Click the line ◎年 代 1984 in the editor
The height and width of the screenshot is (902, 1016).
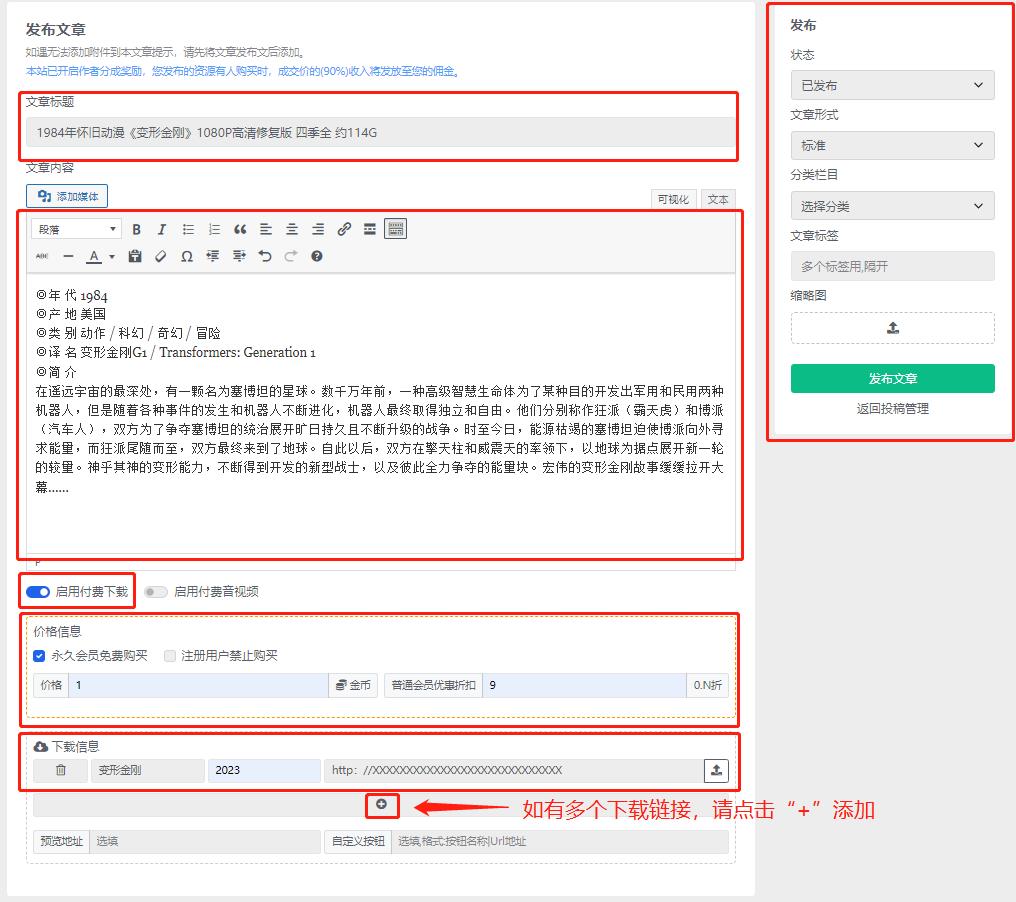click(72, 295)
